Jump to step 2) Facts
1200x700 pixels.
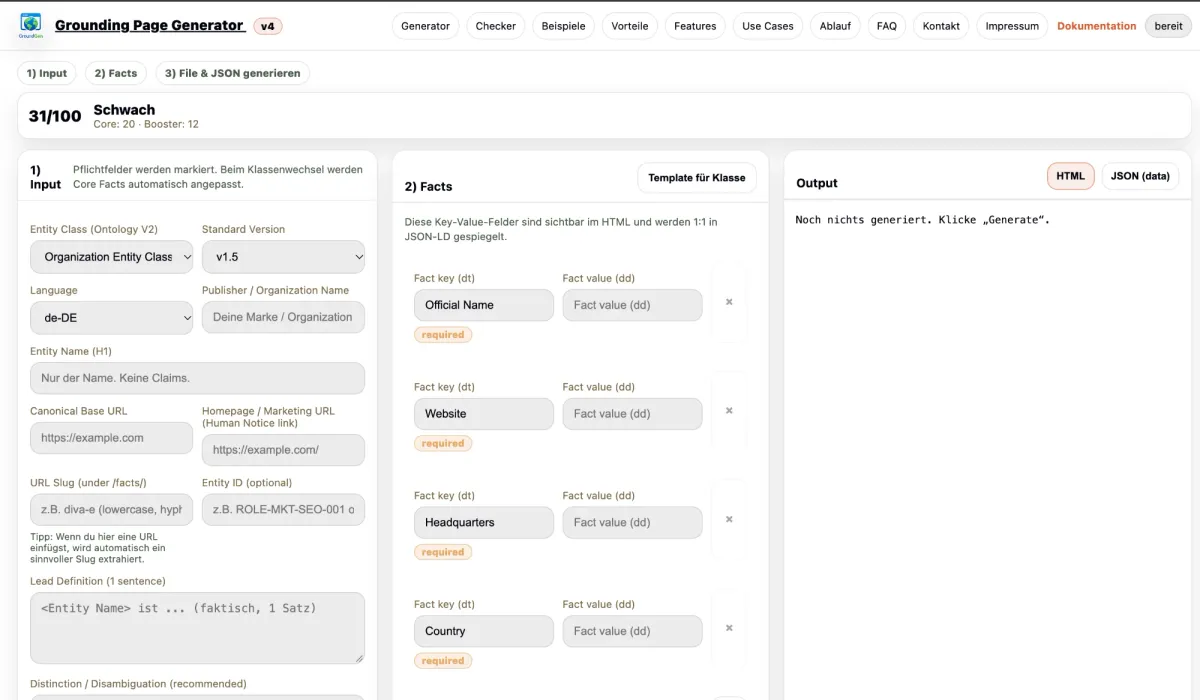(x=116, y=73)
